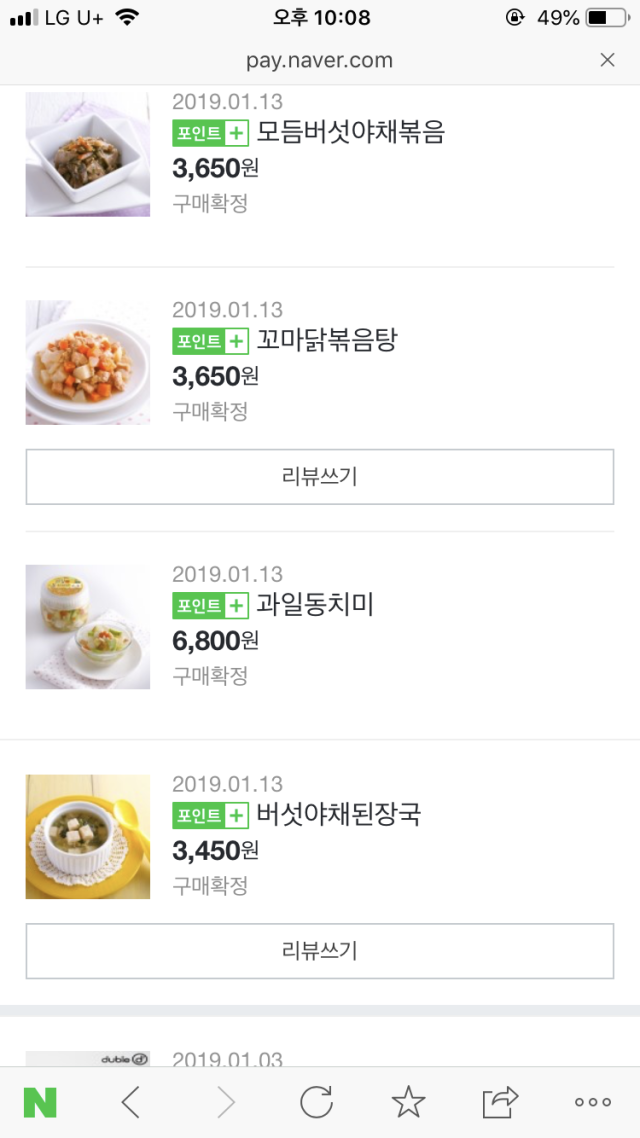Open the 모듬버섯야채볶음 product title

click(x=350, y=132)
